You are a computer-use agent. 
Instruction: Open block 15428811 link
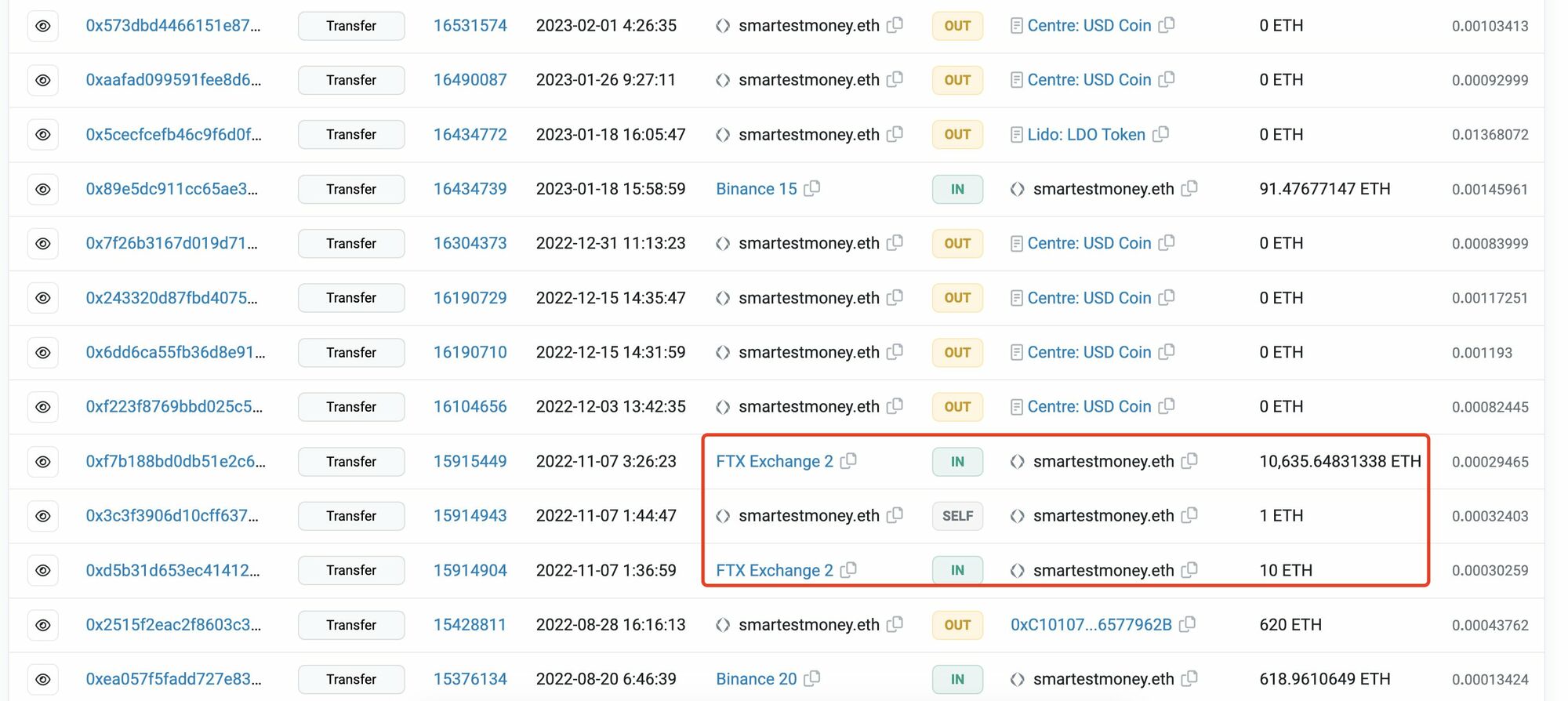[470, 625]
